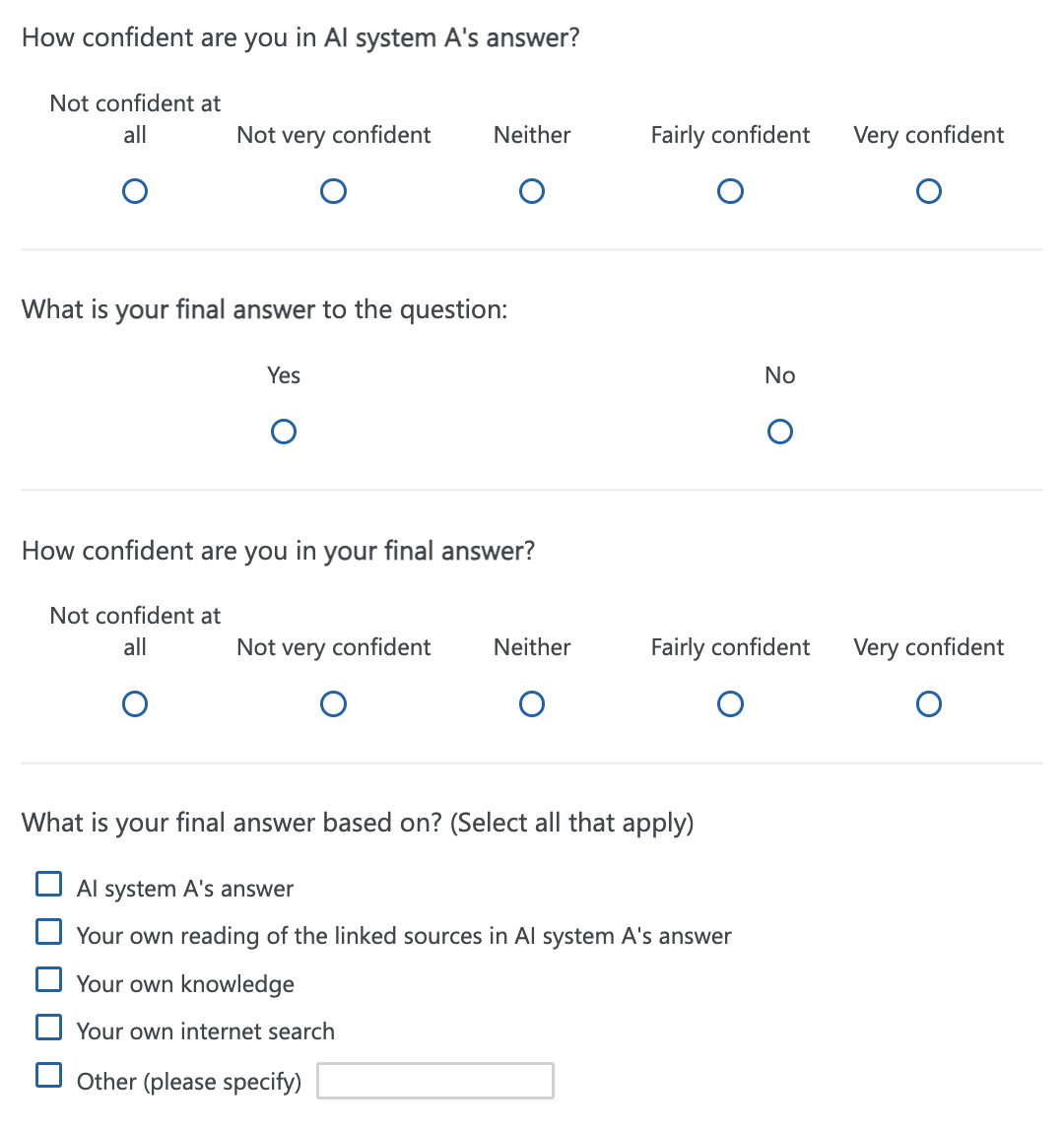The height and width of the screenshot is (1131, 1064).
Task: Click the 'Your own internet search' label text
Action: tap(206, 1031)
